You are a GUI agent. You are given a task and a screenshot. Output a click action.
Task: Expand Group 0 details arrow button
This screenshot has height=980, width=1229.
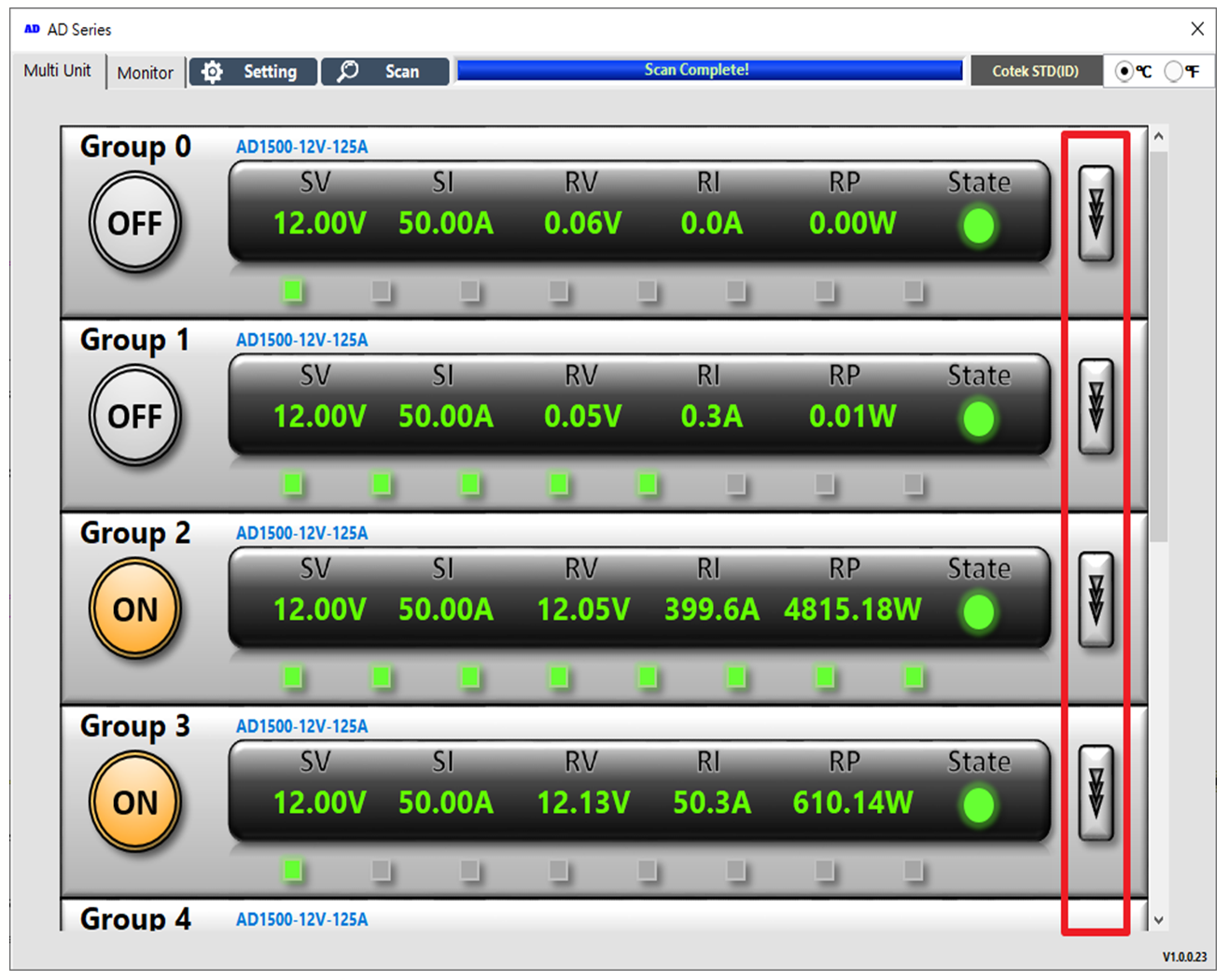(x=1096, y=214)
